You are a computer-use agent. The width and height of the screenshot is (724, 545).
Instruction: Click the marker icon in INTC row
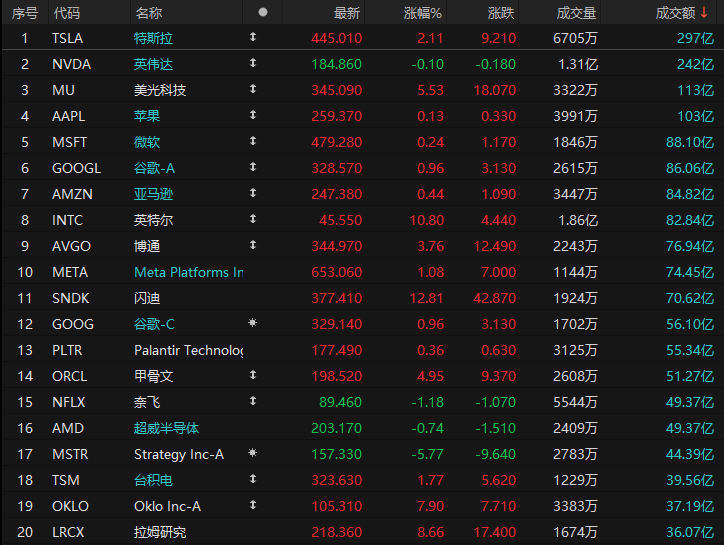click(x=253, y=219)
